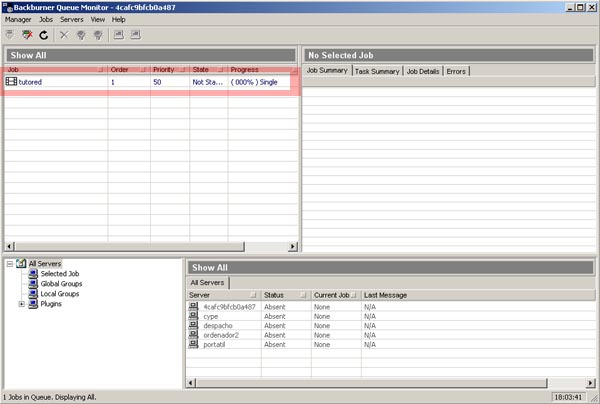Image resolution: width=600 pixels, height=404 pixels.
Task: Click the Remove server toolbar icon
Action: (135, 35)
